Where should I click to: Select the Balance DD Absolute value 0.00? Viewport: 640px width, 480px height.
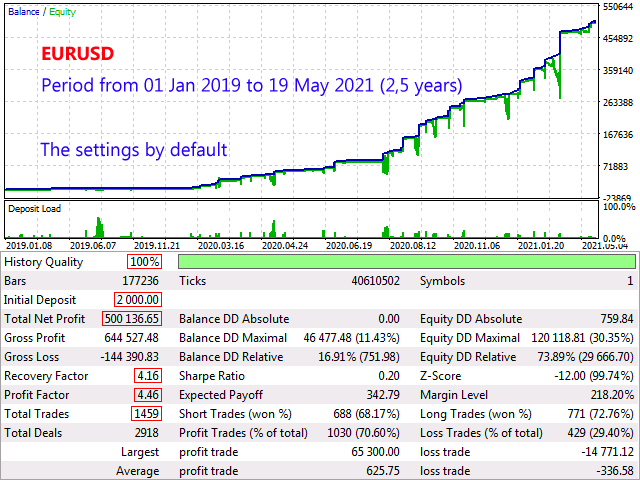click(x=389, y=319)
